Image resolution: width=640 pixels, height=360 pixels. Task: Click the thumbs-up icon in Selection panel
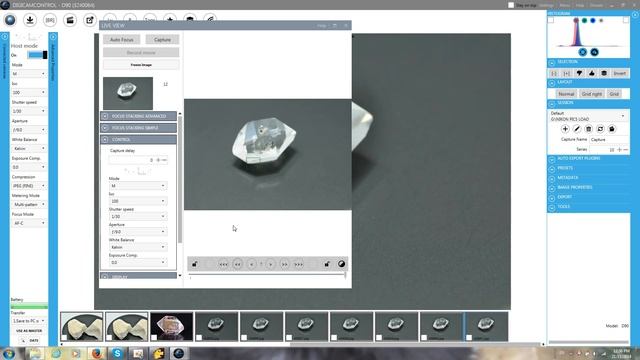pyautogui.click(x=592, y=73)
